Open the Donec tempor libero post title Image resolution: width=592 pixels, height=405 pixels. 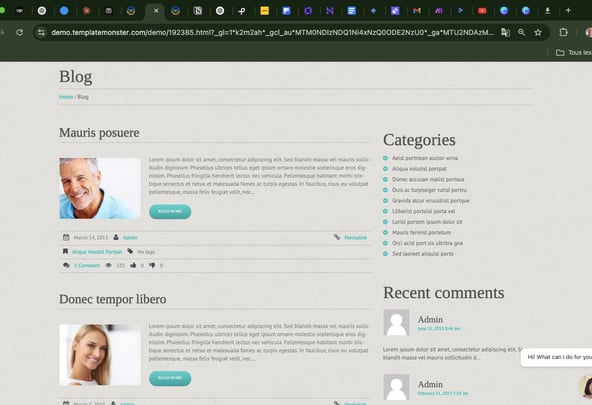point(113,299)
